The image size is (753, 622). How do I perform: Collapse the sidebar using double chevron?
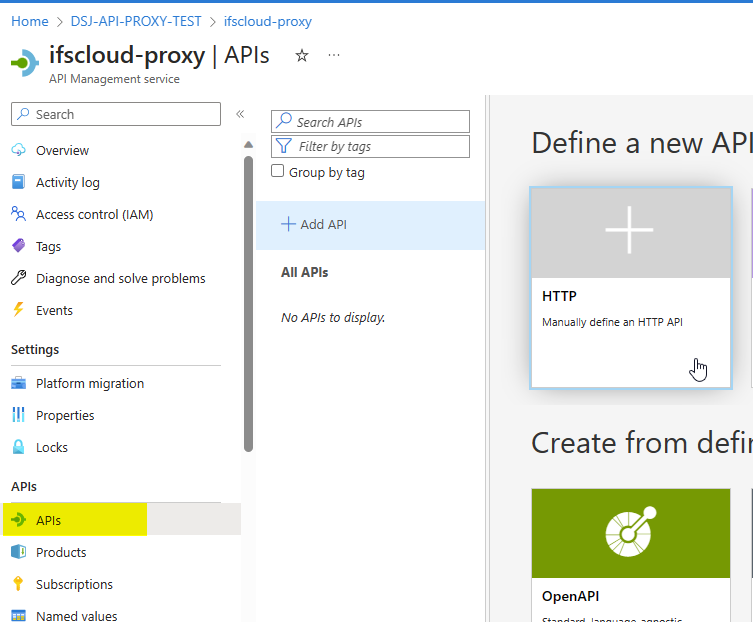pos(240,114)
